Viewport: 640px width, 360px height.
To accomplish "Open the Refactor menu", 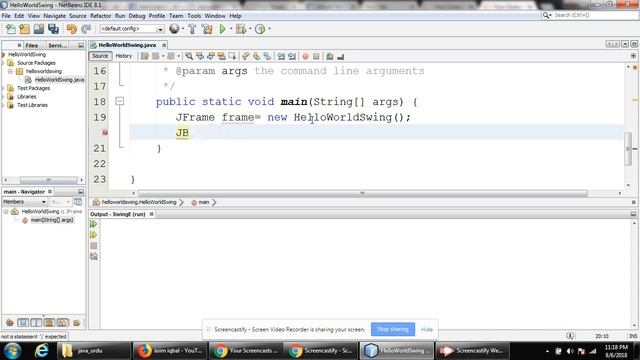I will pos(100,16).
